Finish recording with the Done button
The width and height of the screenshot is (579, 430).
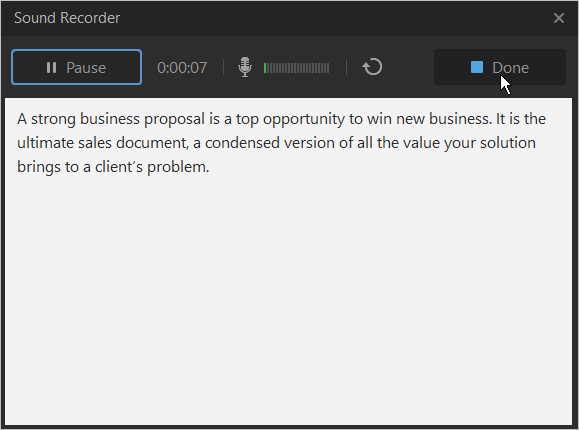500,67
